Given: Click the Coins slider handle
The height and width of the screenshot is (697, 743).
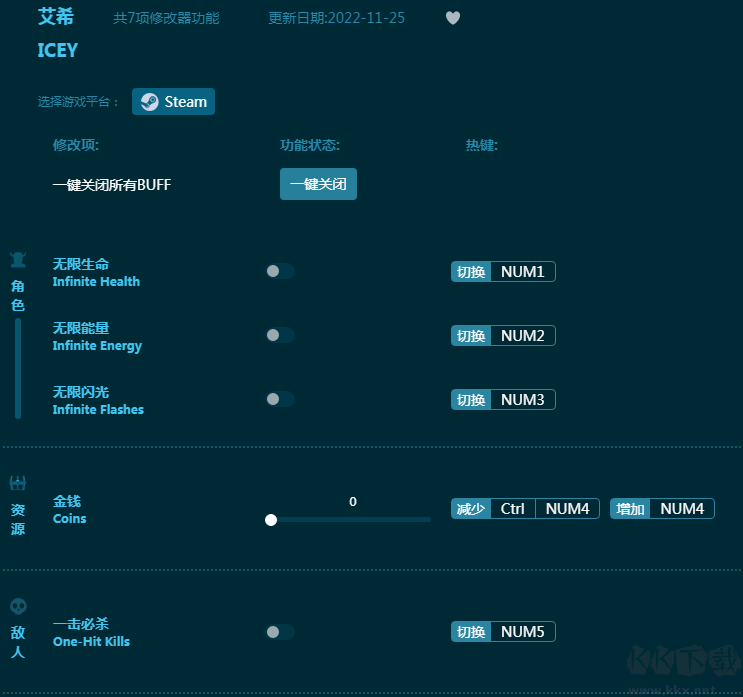Looking at the screenshot, I should click(x=271, y=520).
